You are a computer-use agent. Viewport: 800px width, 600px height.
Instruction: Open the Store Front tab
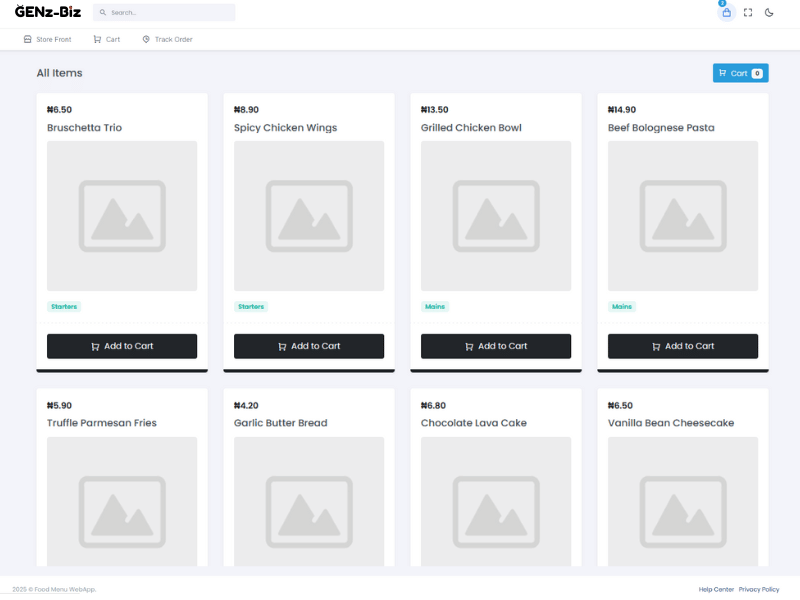click(x=47, y=39)
